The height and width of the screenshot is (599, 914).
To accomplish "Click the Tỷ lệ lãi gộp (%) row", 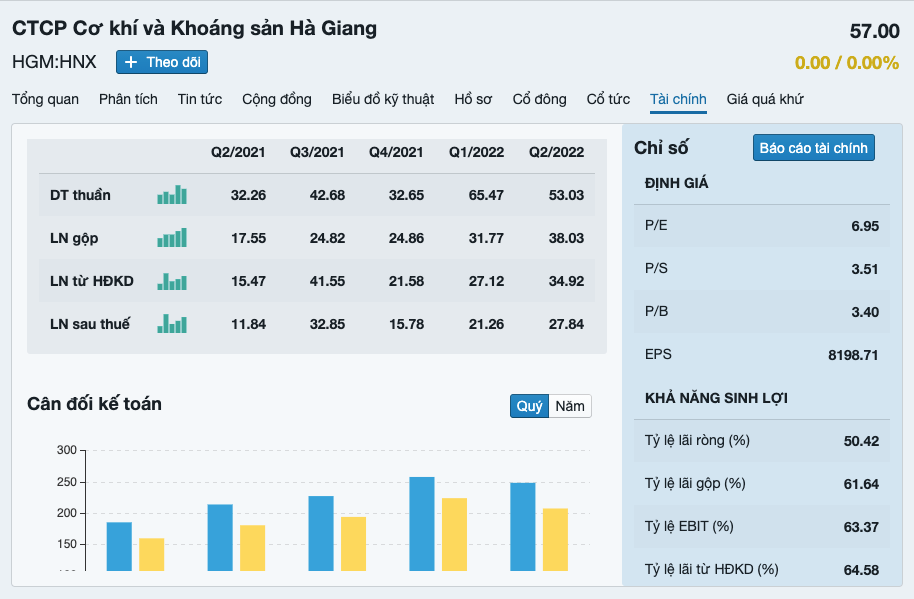I will [x=762, y=484].
